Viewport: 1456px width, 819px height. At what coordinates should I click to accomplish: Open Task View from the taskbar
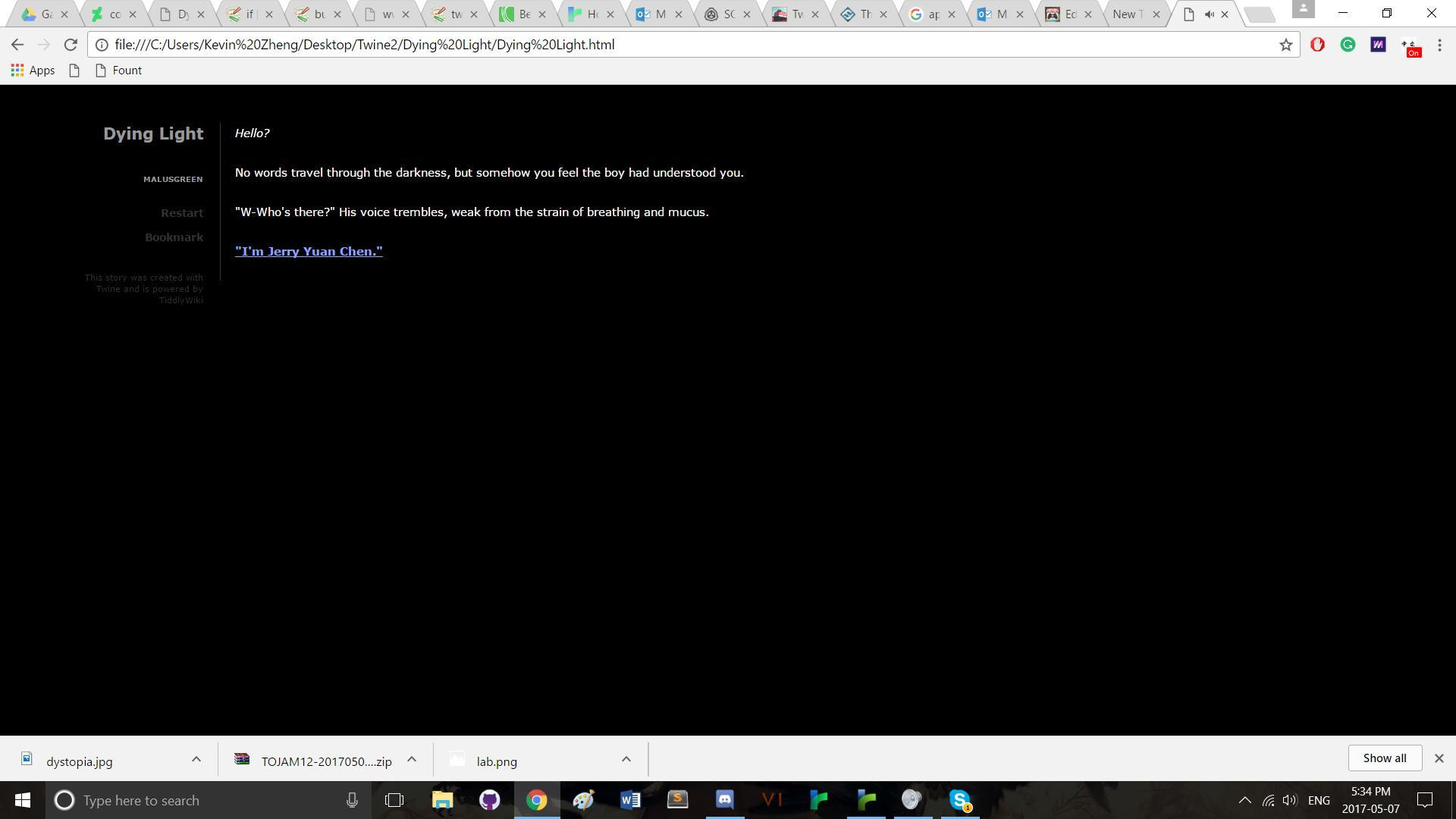[394, 800]
